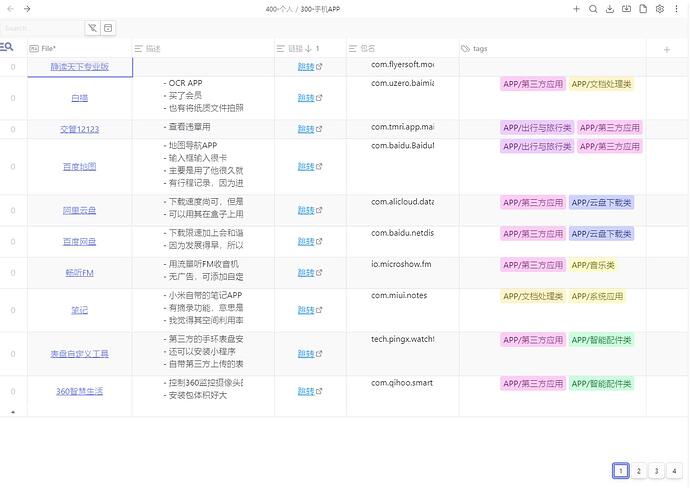
Task: Open the 阿里云盘 file link
Action: pos(79,211)
